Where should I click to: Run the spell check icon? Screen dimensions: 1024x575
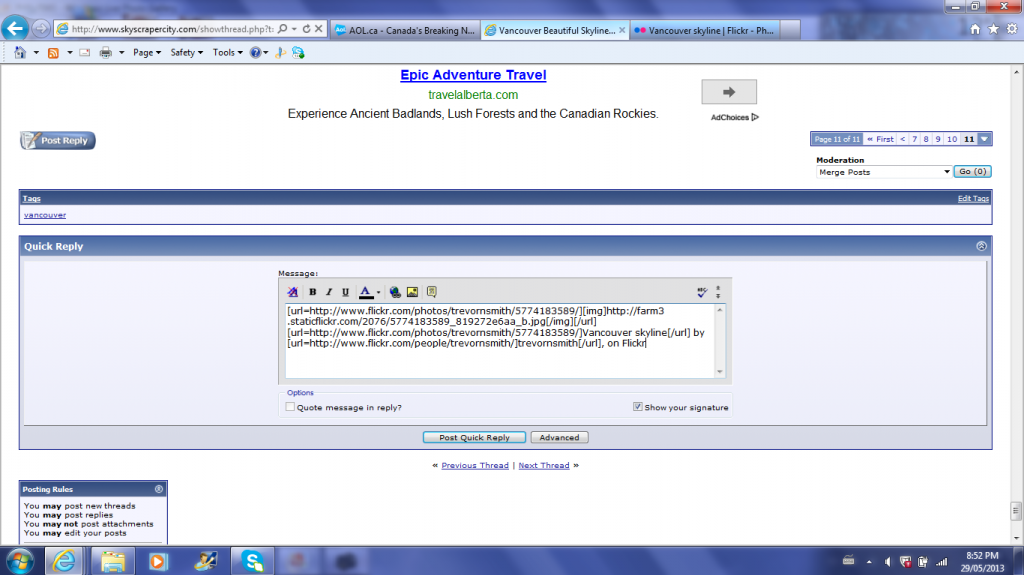(x=702, y=292)
